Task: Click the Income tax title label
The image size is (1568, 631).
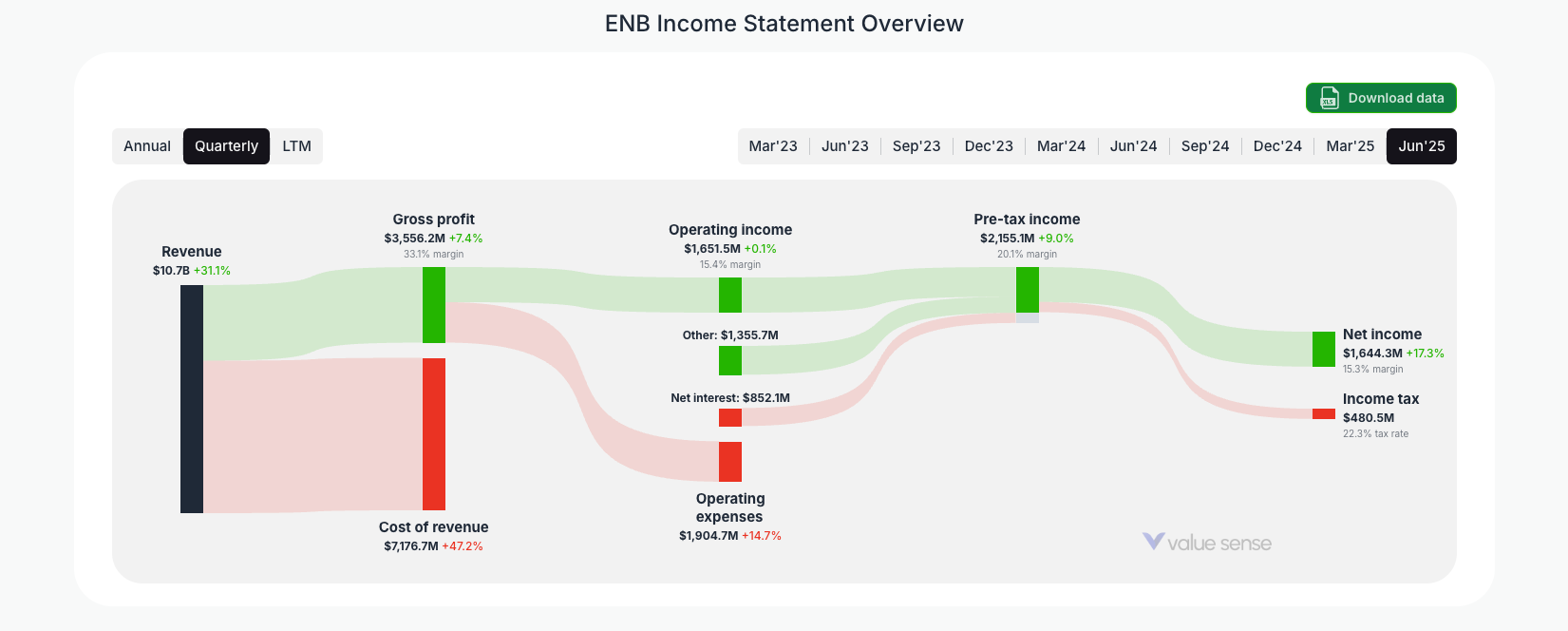Action: pos(1381,399)
